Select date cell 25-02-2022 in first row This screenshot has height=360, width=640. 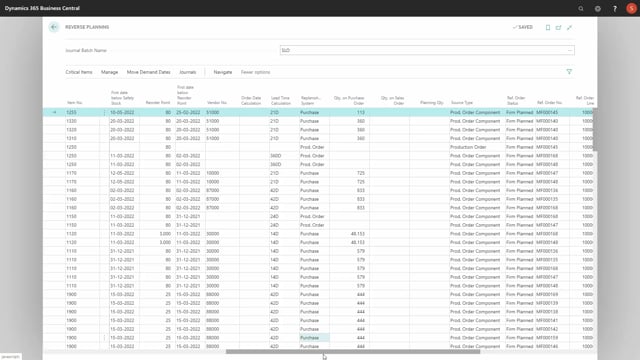click(190, 112)
